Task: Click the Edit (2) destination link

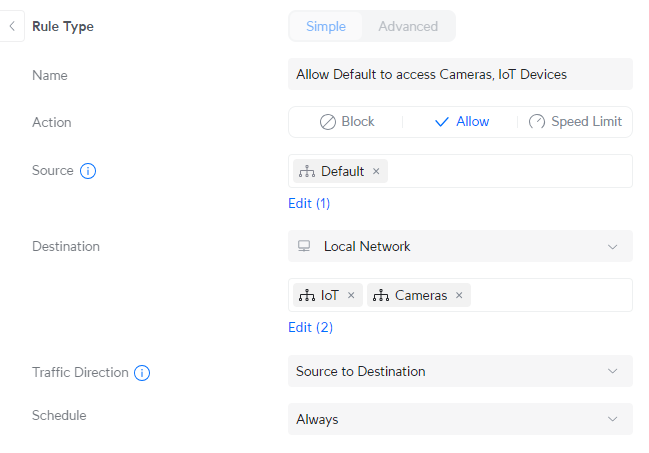Action: (310, 327)
